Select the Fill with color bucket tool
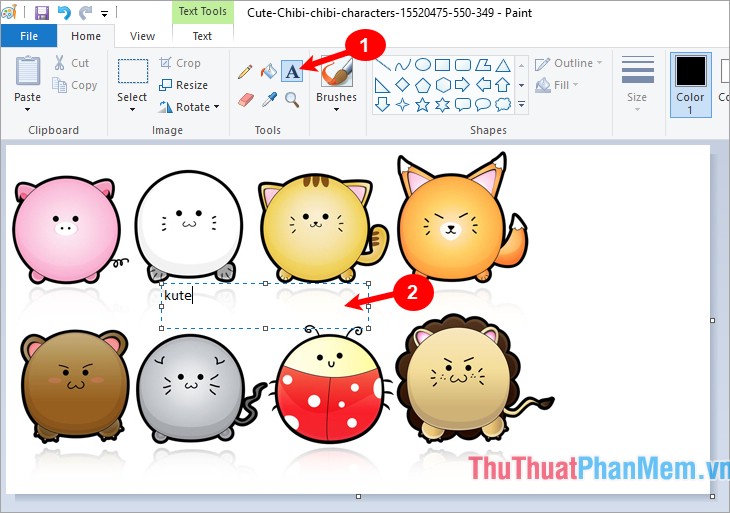The height and width of the screenshot is (513, 730). coord(269,72)
